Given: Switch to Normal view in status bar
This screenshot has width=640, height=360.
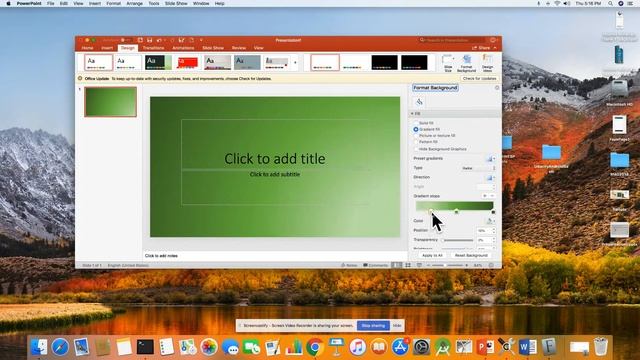Looking at the screenshot, I should (397, 265).
